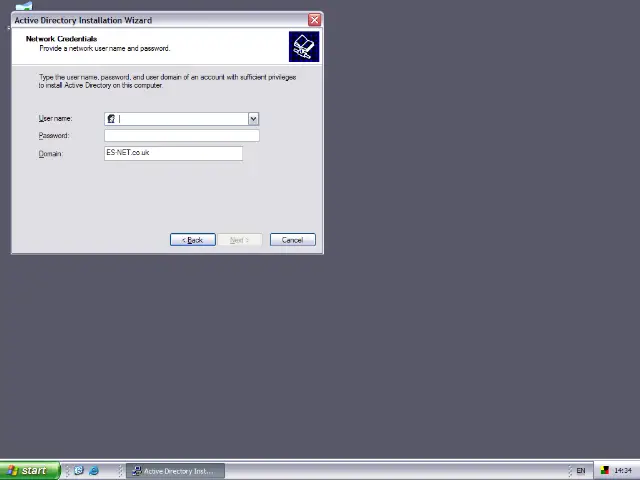Click the Active Directory Installation Wizard title bar
The image size is (640, 480).
[150, 20]
